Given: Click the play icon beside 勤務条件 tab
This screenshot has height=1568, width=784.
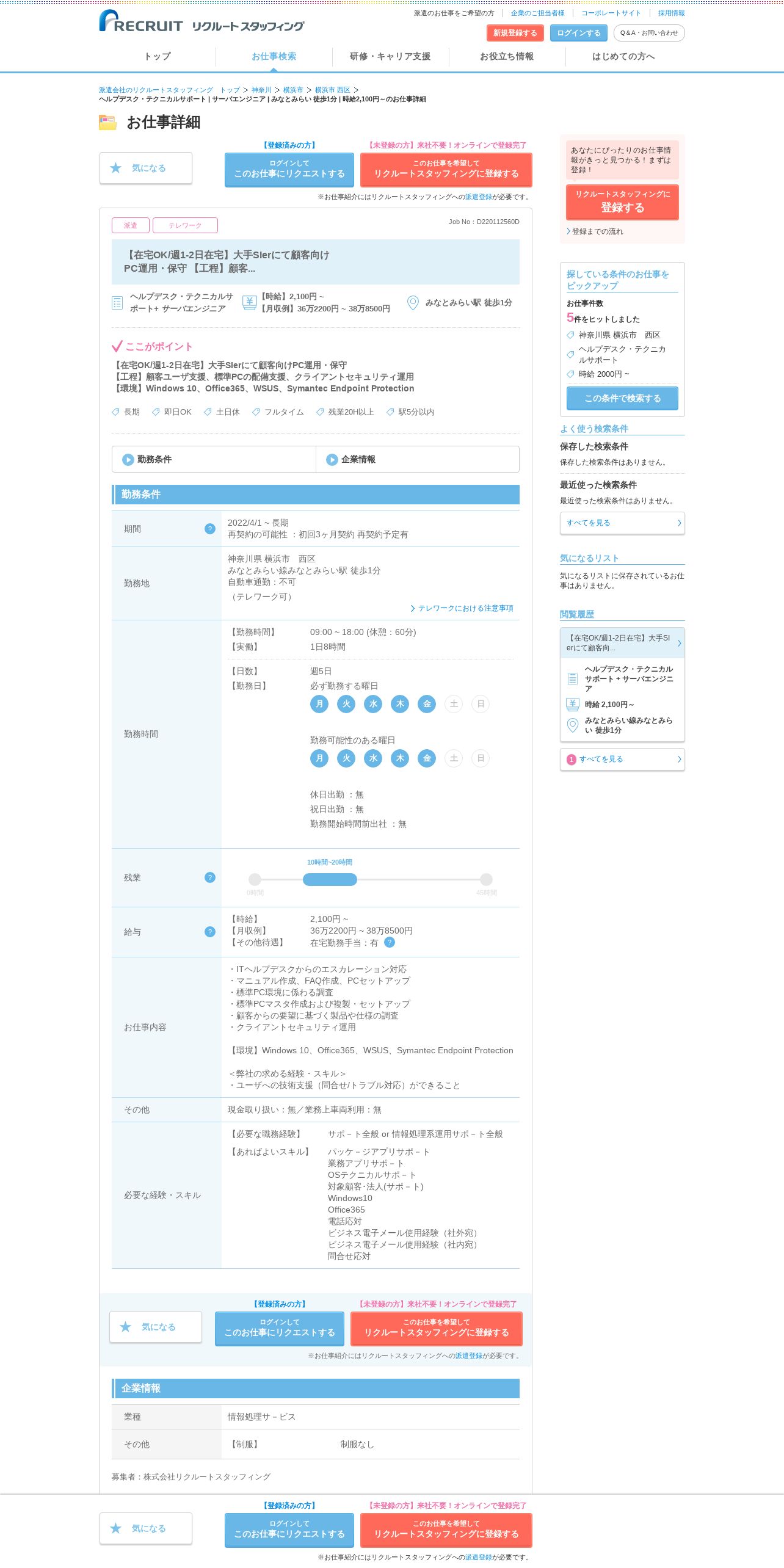Looking at the screenshot, I should coord(128,460).
